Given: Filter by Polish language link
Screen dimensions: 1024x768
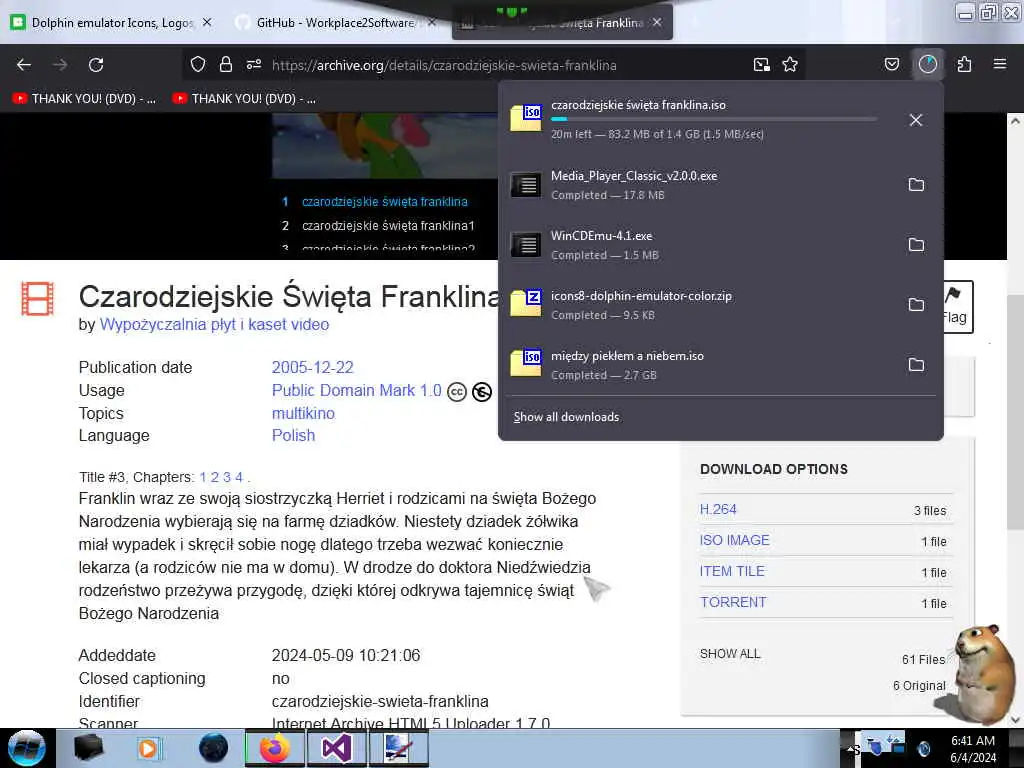Looking at the screenshot, I should (293, 435).
